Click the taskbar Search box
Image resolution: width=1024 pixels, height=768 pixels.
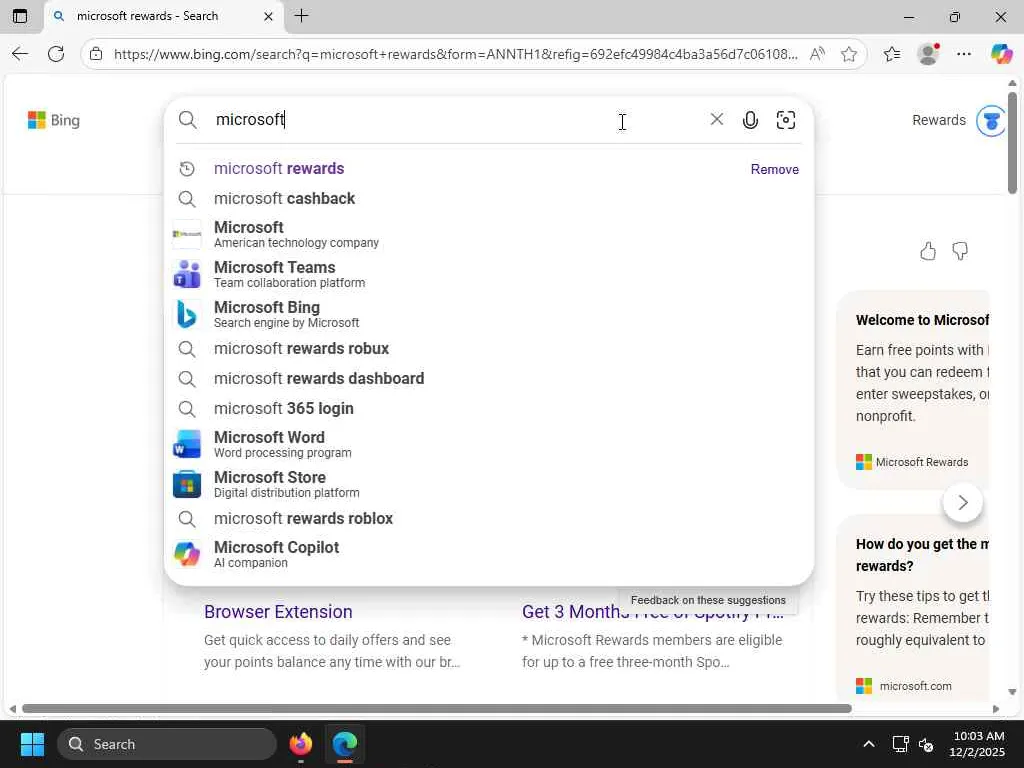(167, 744)
